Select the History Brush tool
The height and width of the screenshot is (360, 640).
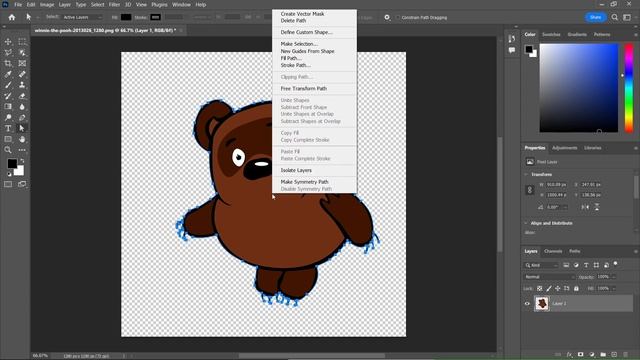(8, 96)
